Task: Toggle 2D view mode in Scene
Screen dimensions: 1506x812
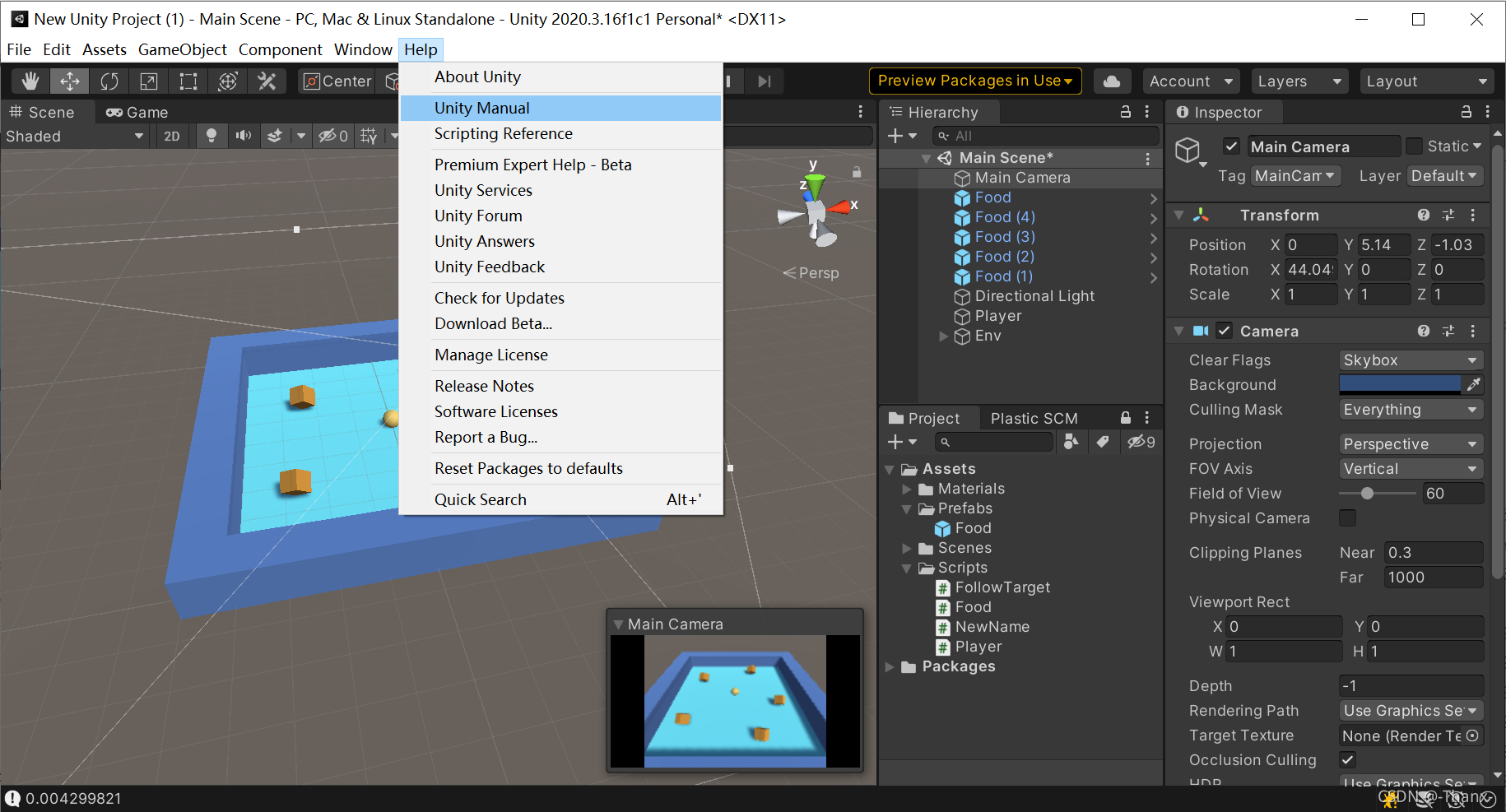Action: click(x=172, y=136)
